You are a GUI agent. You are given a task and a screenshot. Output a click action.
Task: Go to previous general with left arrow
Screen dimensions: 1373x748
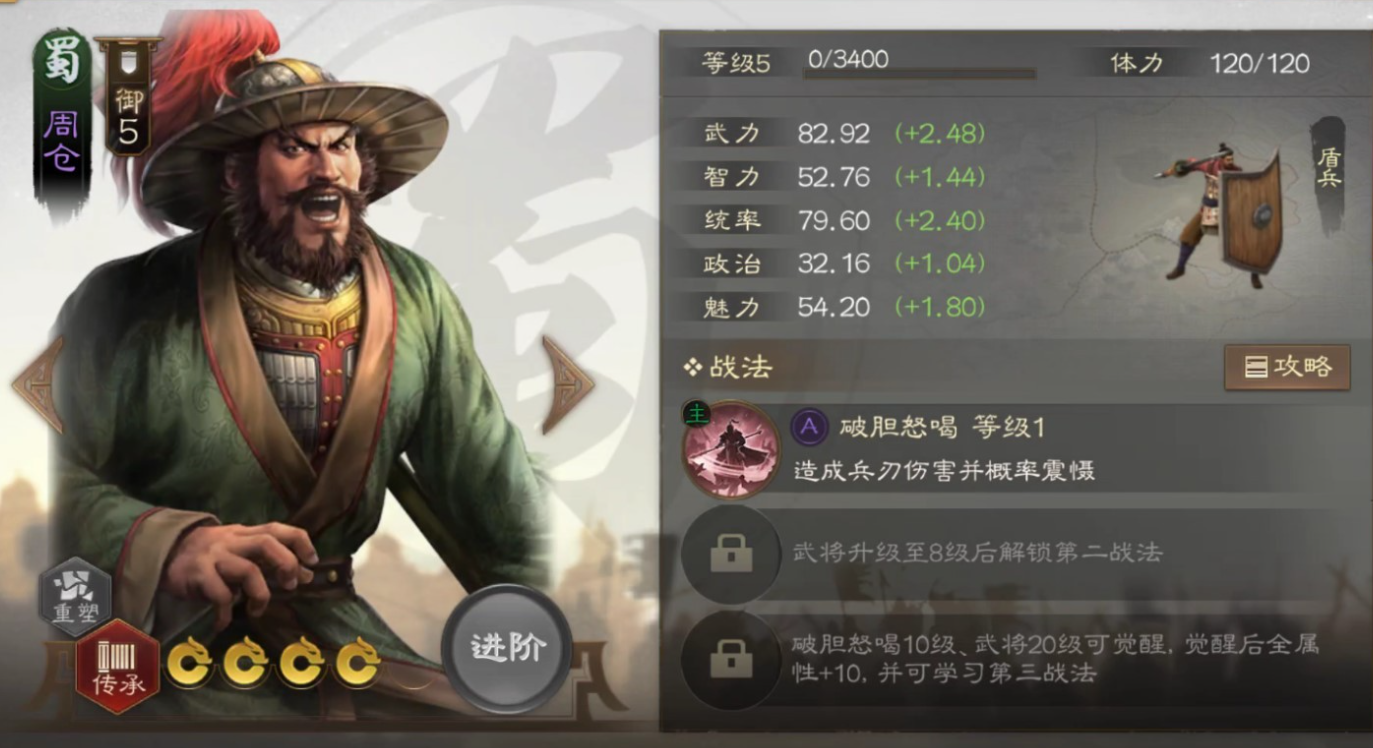coord(38,384)
